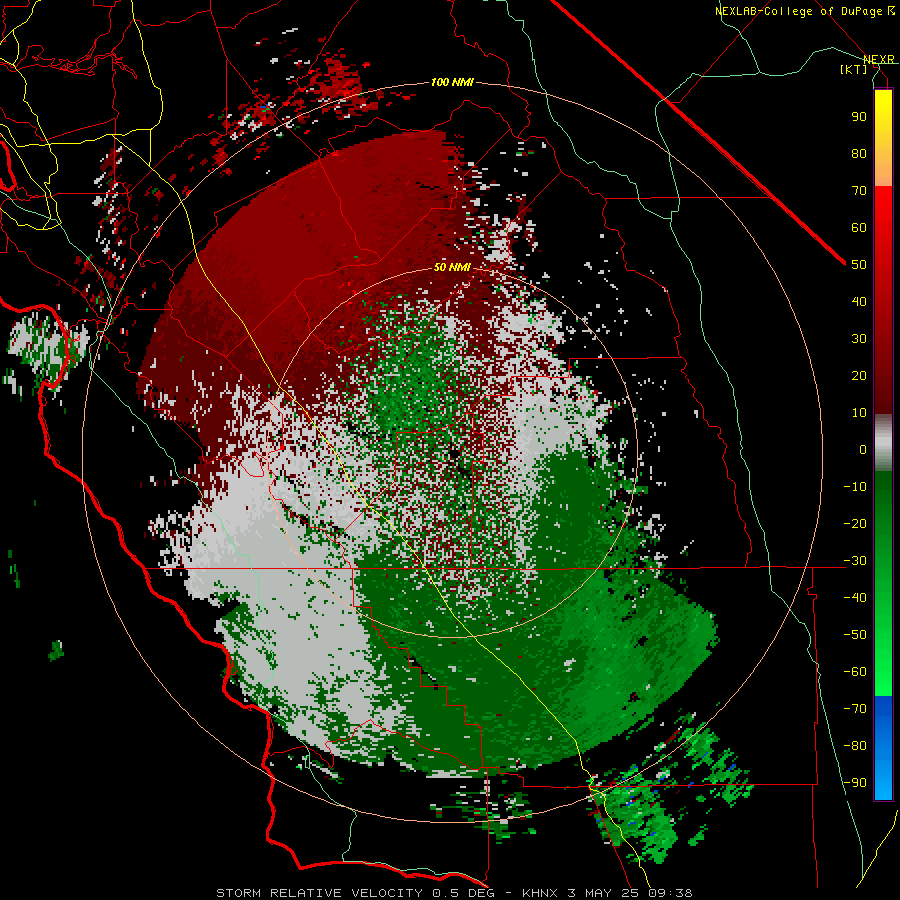Viewport: 900px width, 900px height.
Task: Click the NEXR label above the color bar
Action: 879,60
